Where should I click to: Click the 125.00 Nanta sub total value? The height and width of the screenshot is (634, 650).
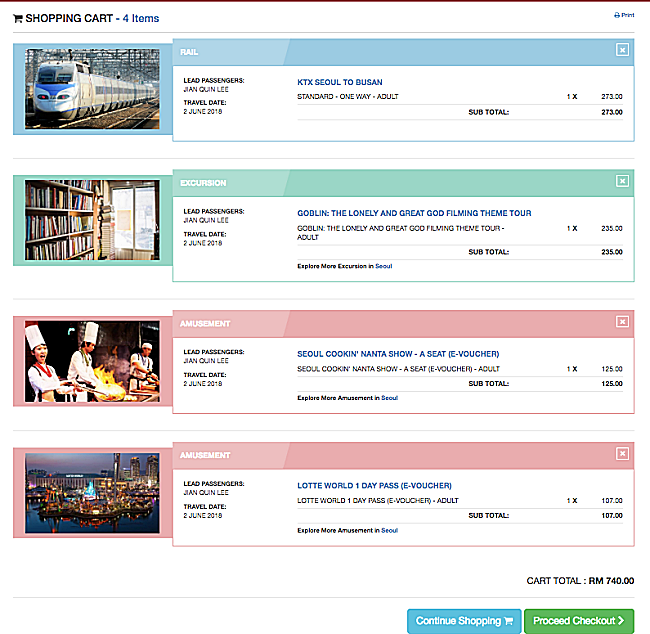[x=612, y=384]
